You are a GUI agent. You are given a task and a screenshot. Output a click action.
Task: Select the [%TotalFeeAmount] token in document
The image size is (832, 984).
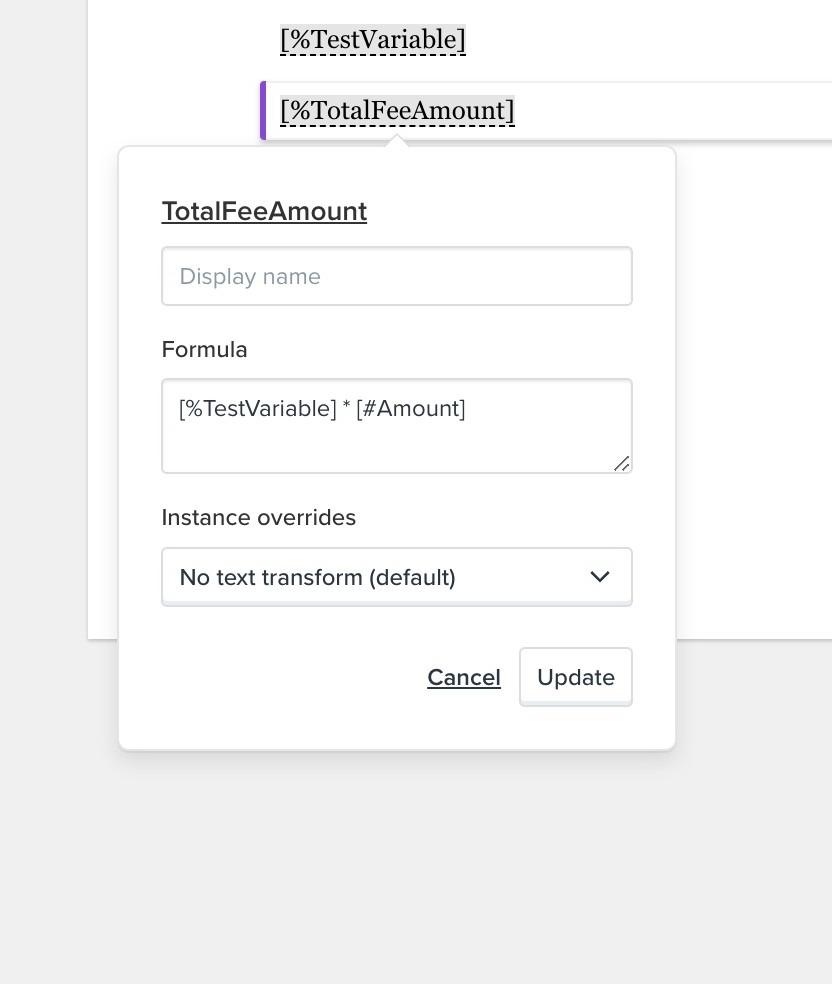397,110
